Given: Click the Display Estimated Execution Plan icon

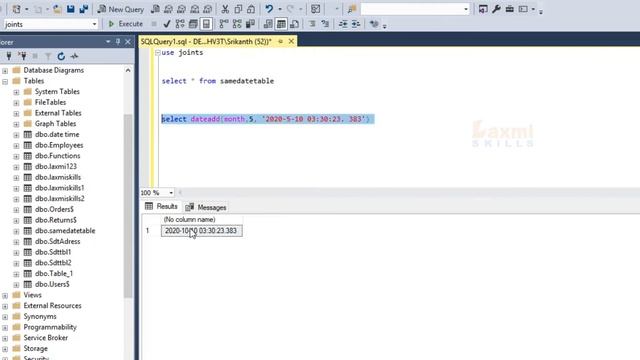Looking at the screenshot, I should [180, 24].
